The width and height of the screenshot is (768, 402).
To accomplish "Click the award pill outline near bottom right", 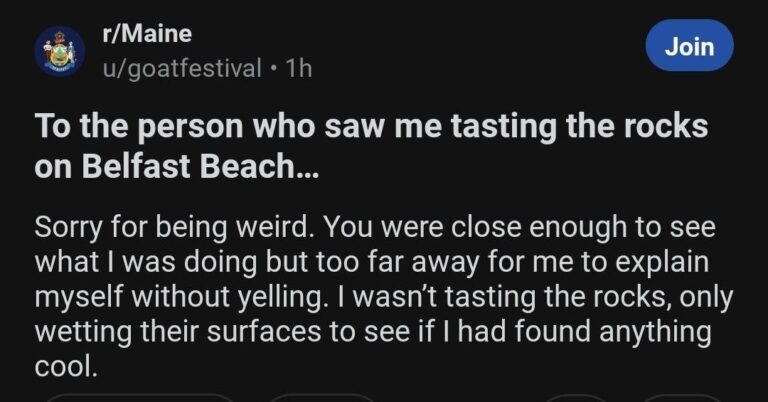I will coord(576,398).
